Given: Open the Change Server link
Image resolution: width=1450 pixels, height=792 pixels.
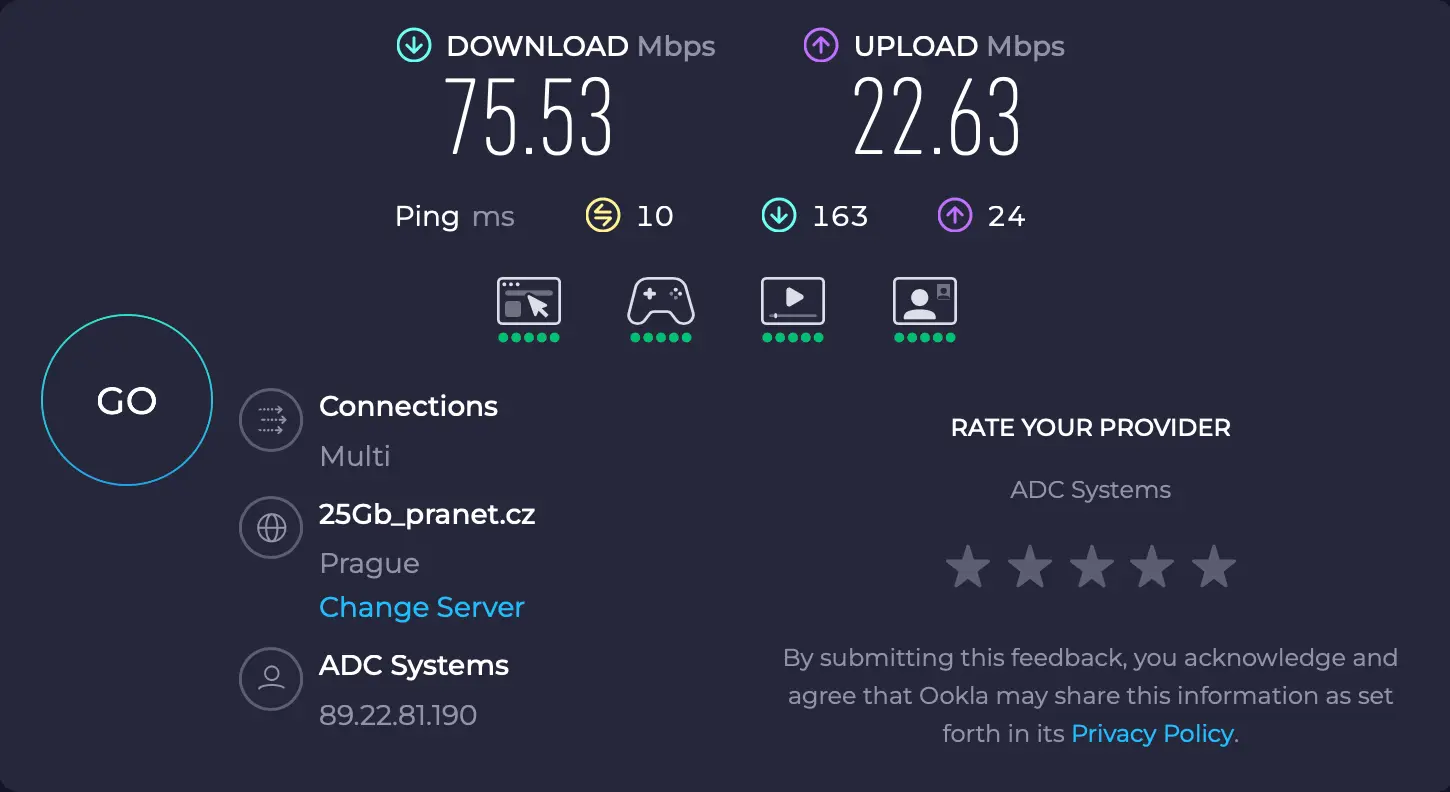Looking at the screenshot, I should [421, 607].
